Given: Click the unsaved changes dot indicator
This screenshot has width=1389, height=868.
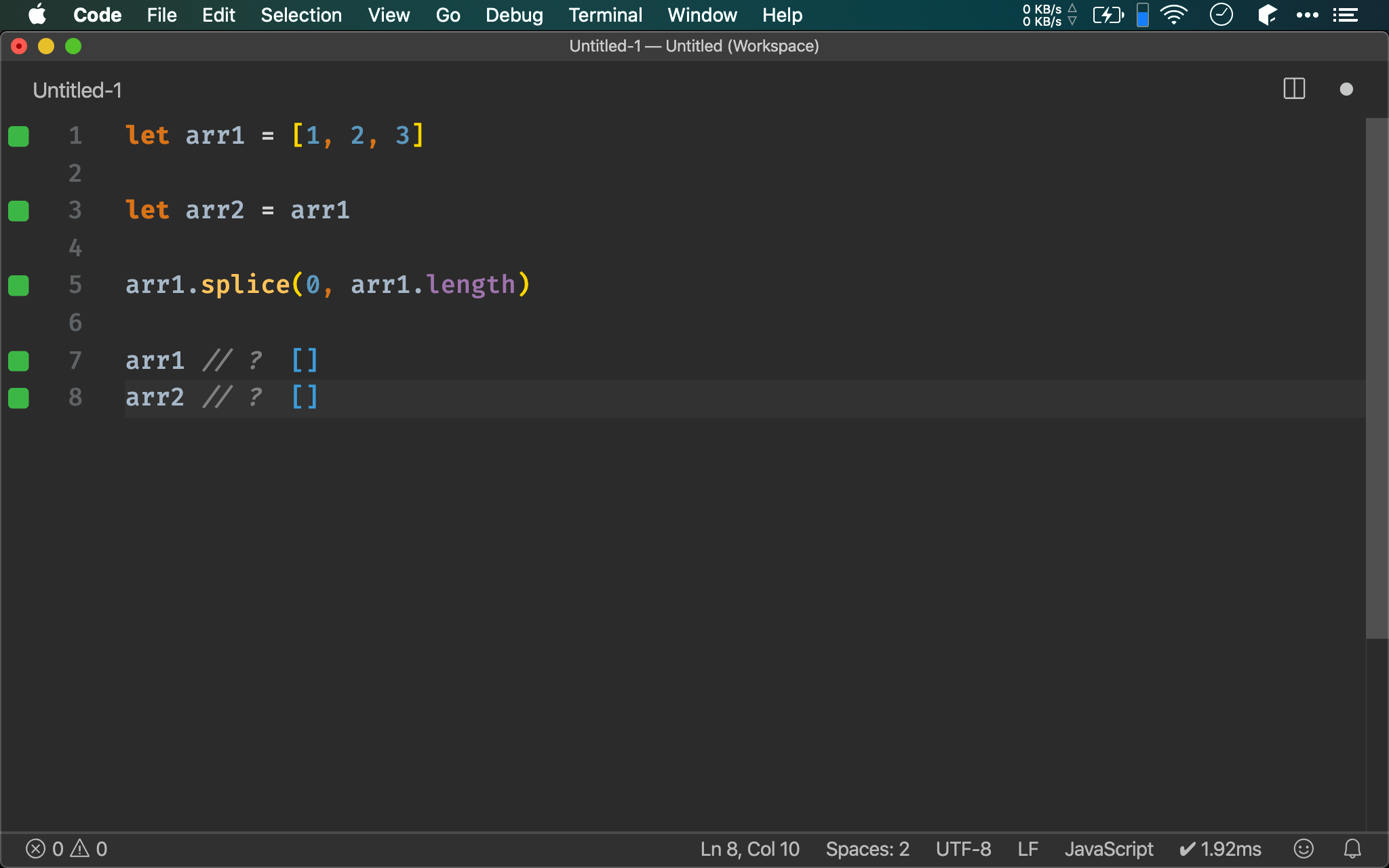Looking at the screenshot, I should [x=1346, y=90].
